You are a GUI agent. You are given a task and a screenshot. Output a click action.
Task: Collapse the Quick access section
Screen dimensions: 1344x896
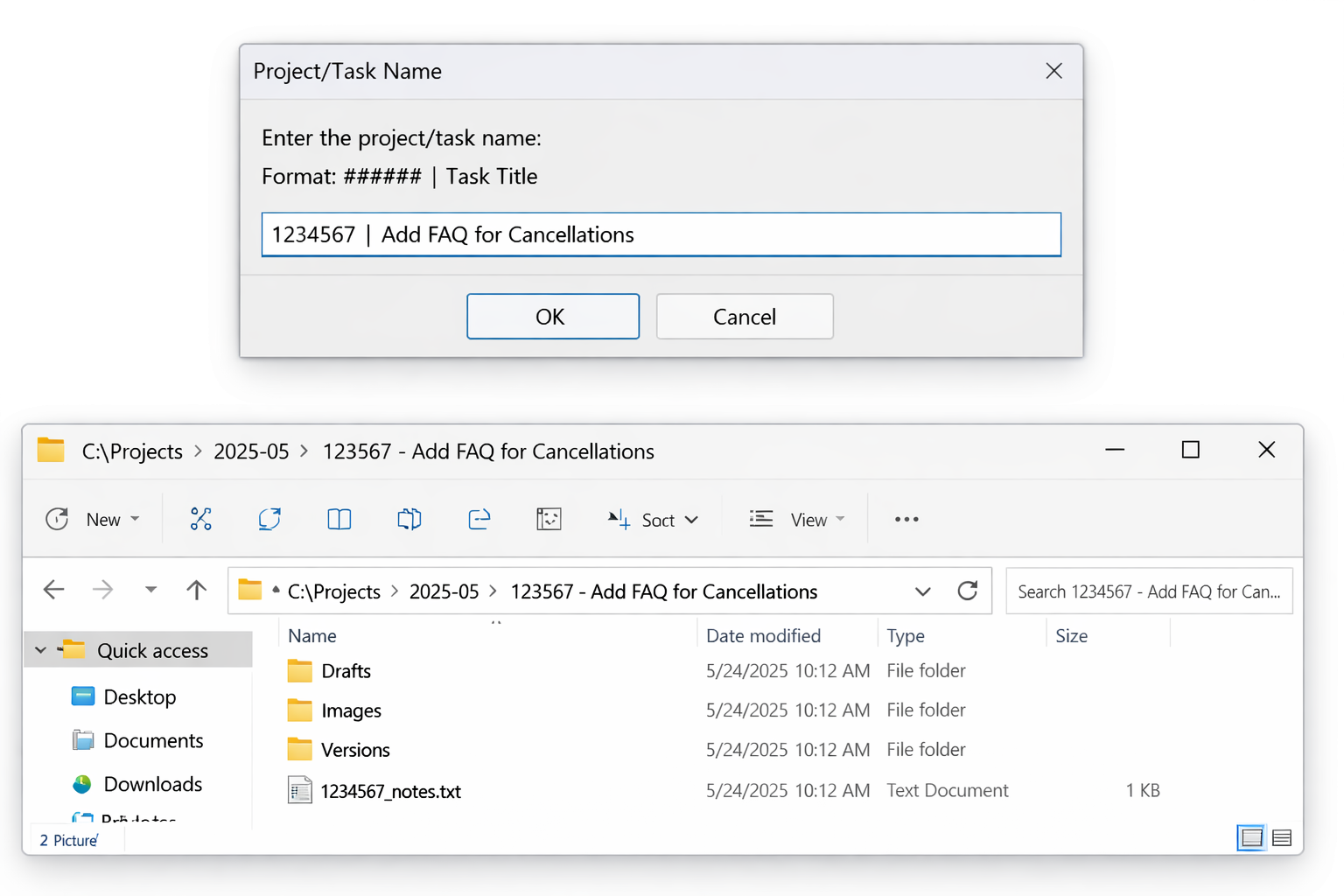40,649
